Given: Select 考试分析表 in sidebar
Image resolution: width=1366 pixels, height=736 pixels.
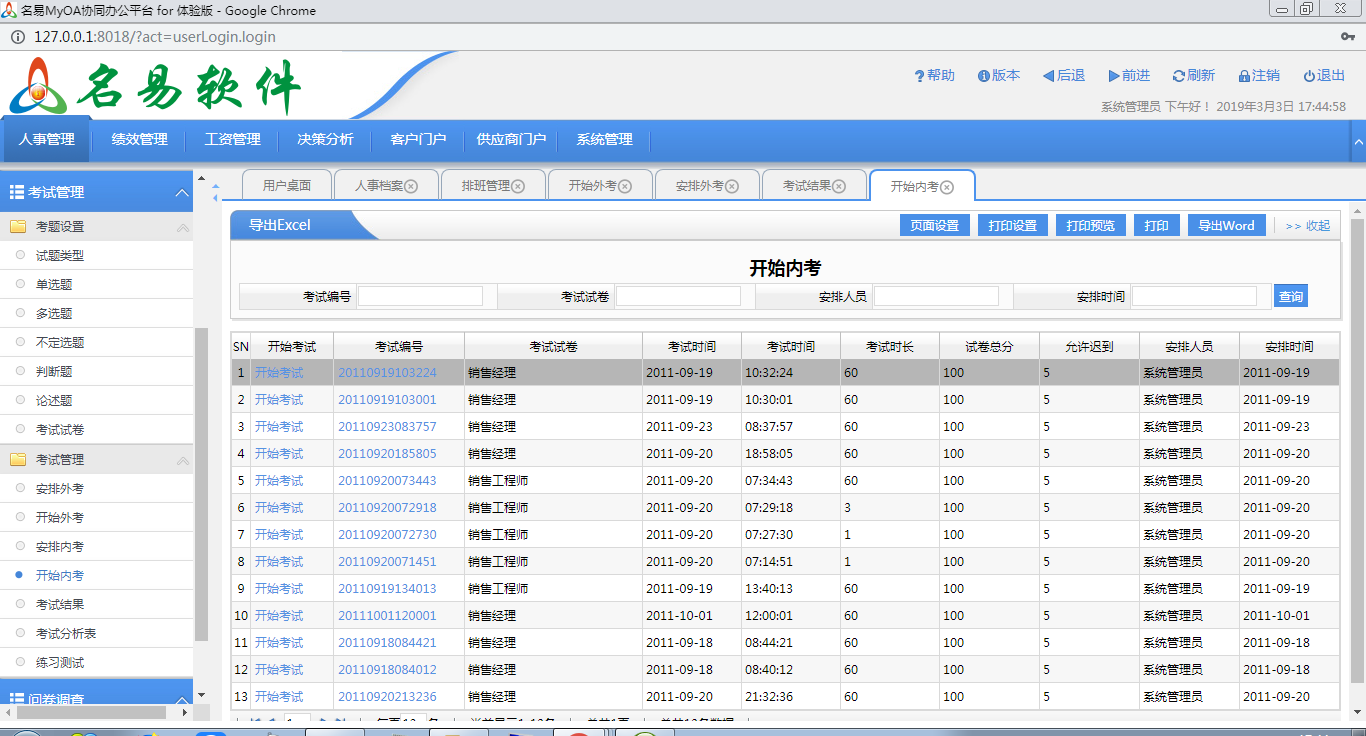Looking at the screenshot, I should click(66, 634).
